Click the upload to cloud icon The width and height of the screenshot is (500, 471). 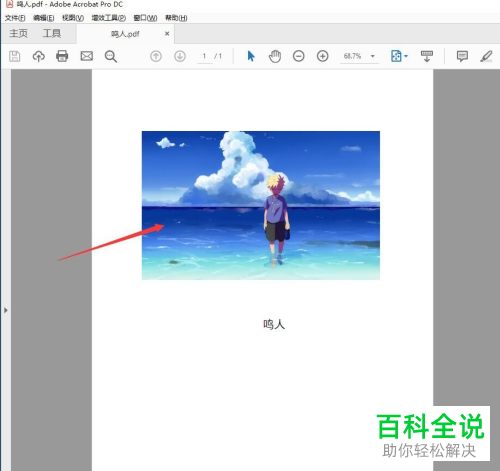click(x=39, y=56)
